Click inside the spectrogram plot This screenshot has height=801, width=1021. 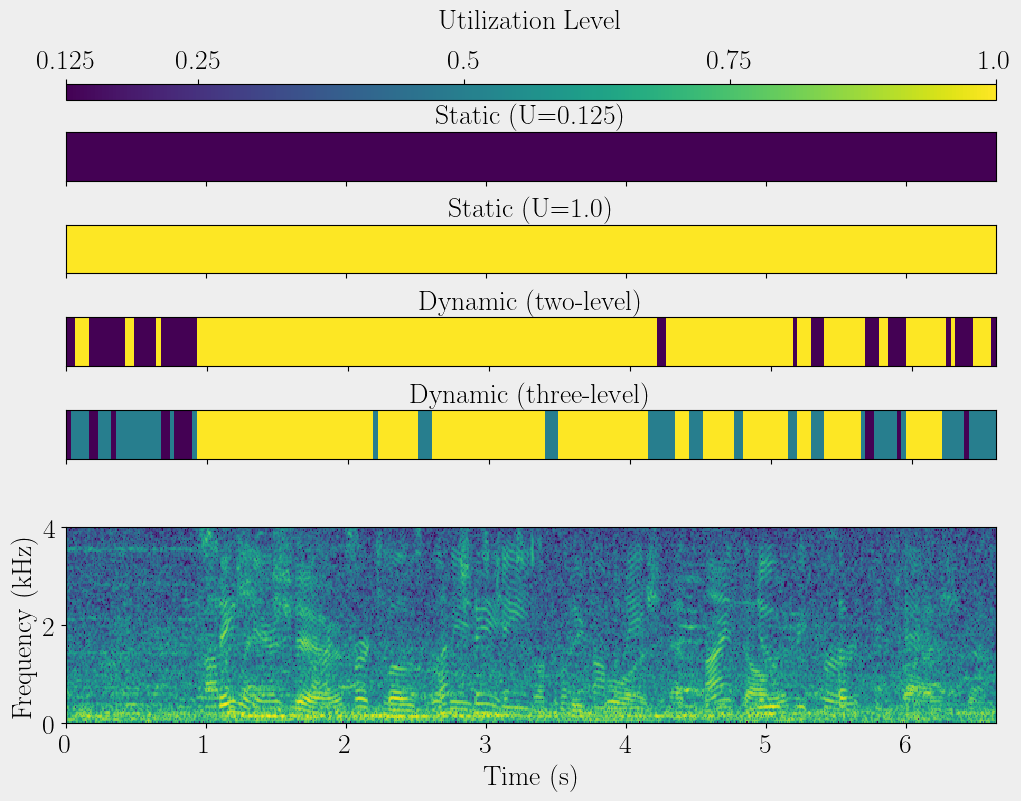[x=531, y=625]
